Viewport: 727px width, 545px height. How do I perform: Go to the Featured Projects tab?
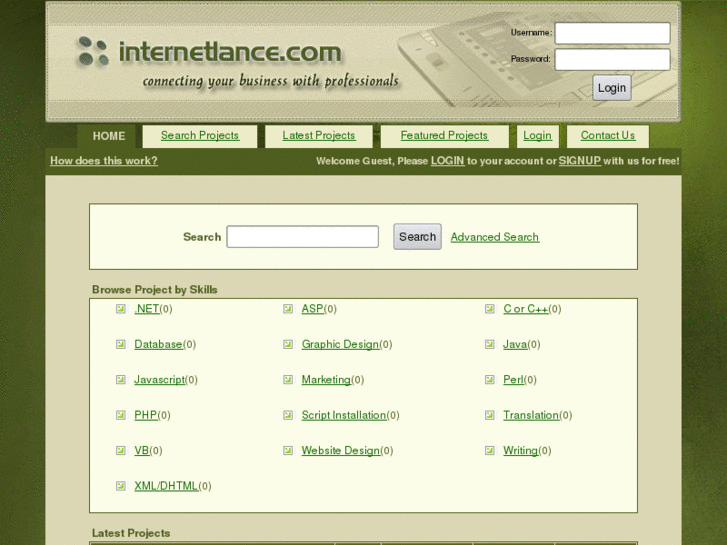point(444,136)
